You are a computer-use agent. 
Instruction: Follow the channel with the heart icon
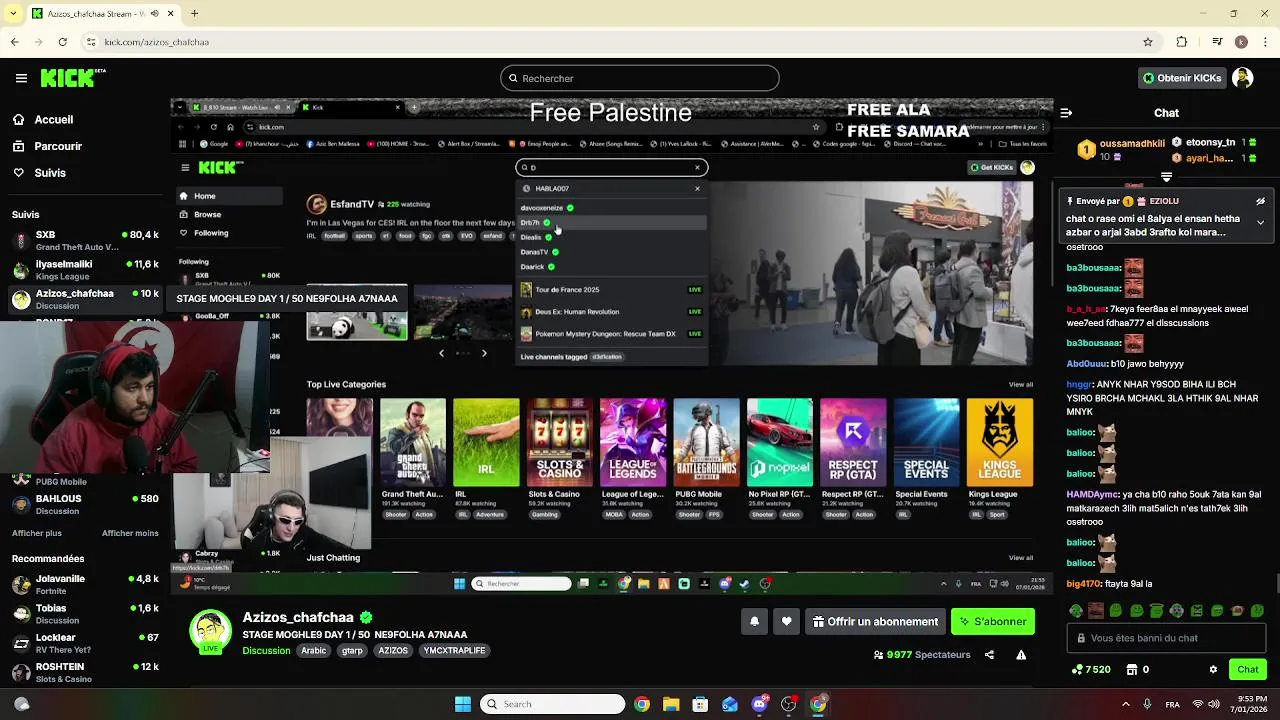tap(787, 622)
